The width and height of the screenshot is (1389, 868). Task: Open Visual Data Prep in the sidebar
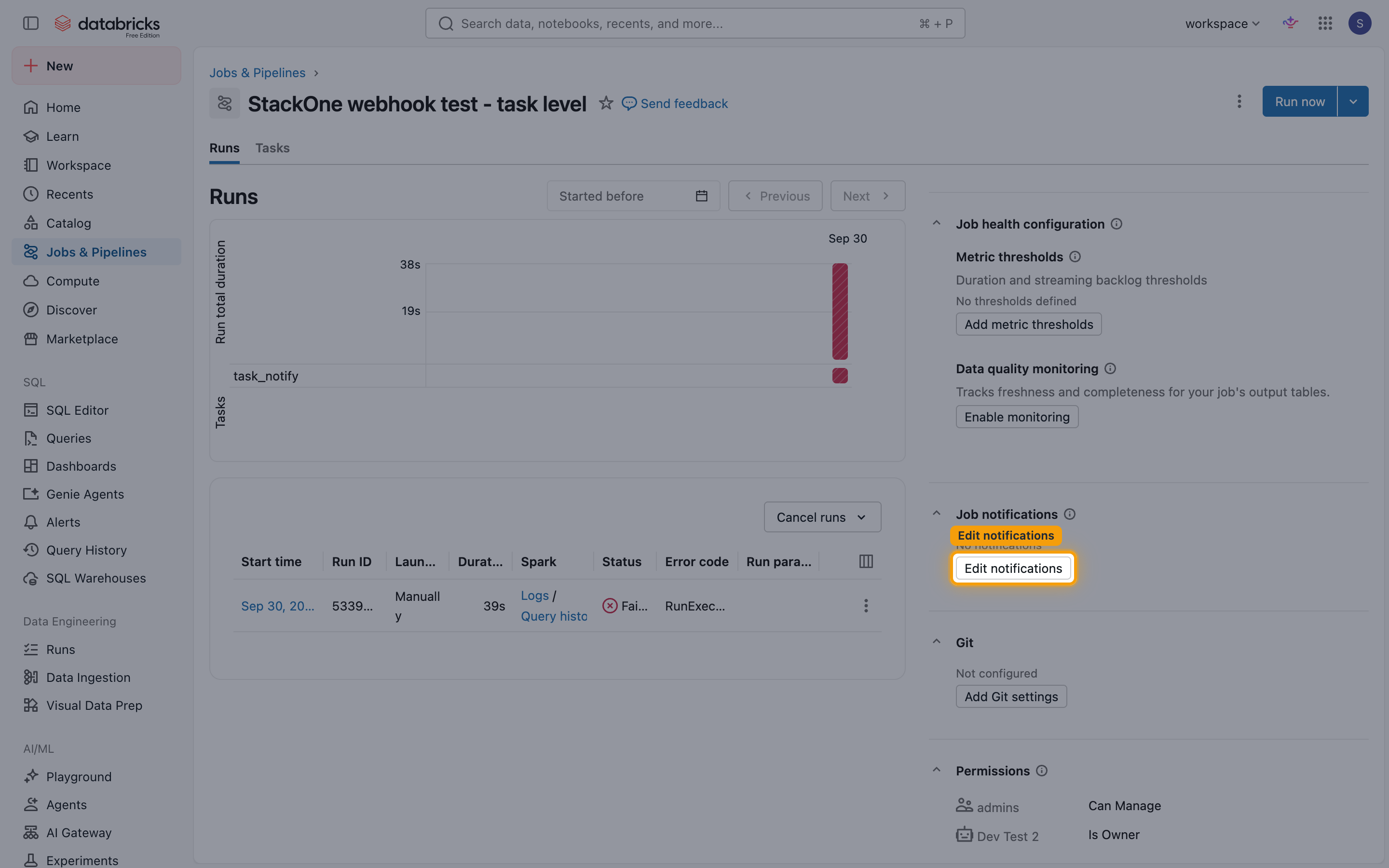pyautogui.click(x=96, y=705)
